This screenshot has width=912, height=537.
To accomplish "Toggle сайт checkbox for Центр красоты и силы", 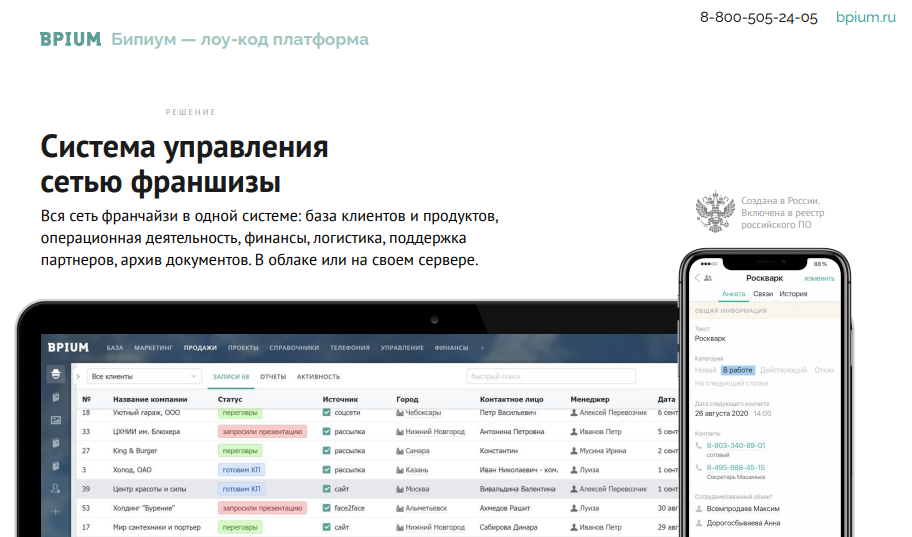I will coord(326,489).
